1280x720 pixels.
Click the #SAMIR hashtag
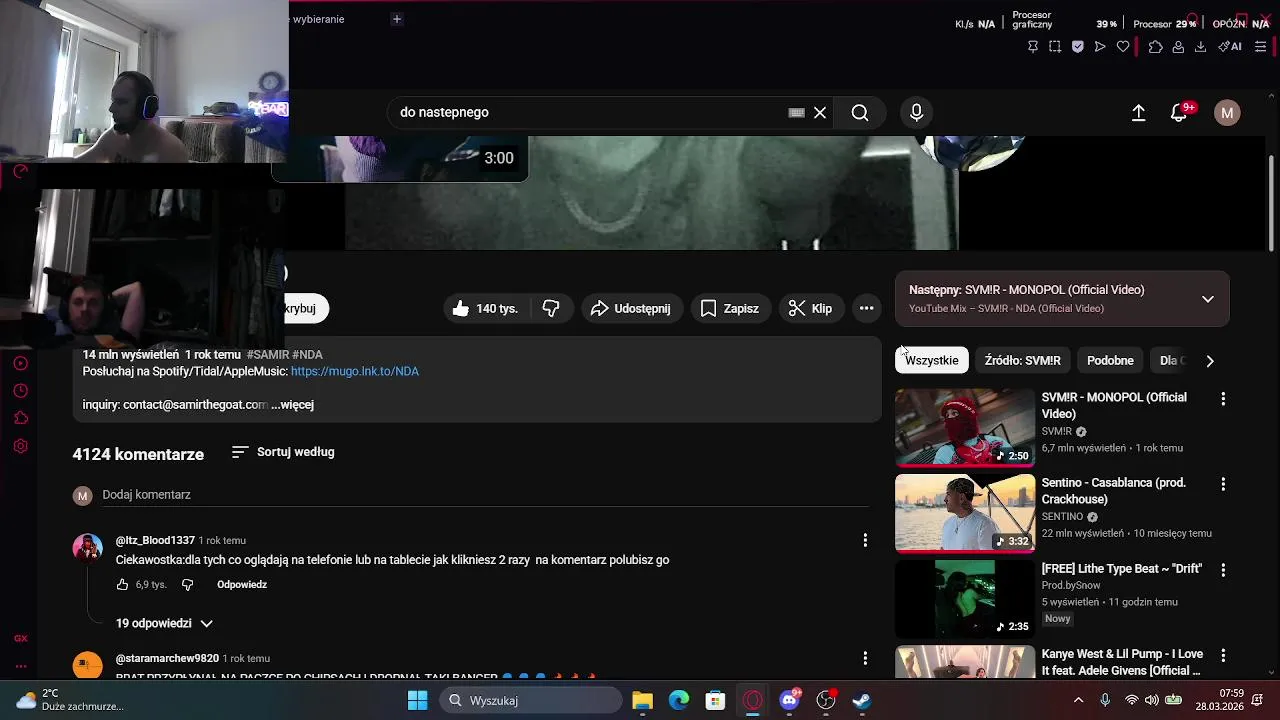pyautogui.click(x=268, y=355)
